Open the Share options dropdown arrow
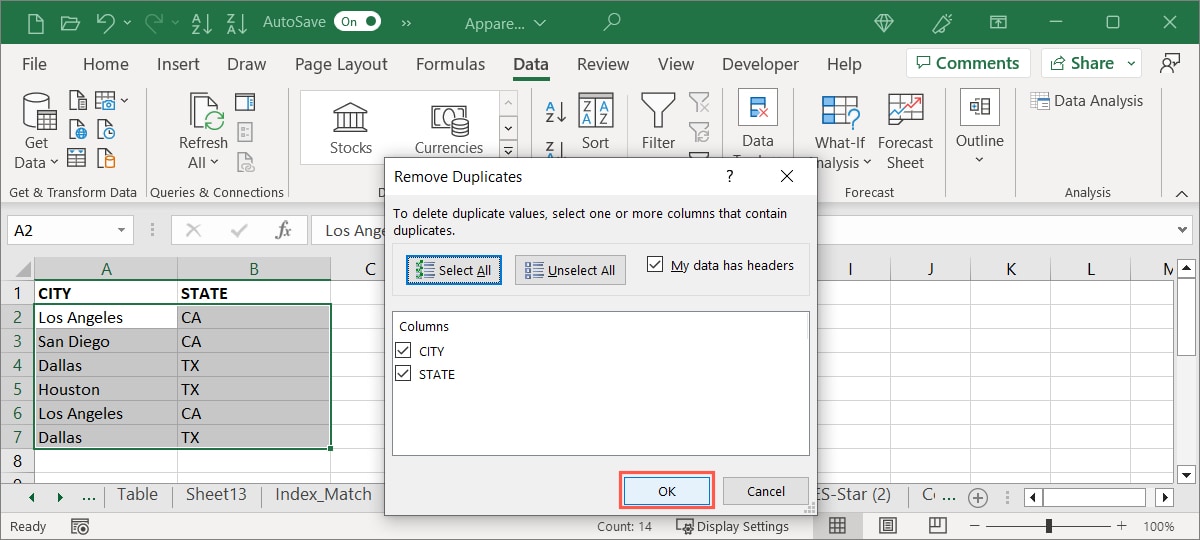The height and width of the screenshot is (540, 1200). [1131, 63]
